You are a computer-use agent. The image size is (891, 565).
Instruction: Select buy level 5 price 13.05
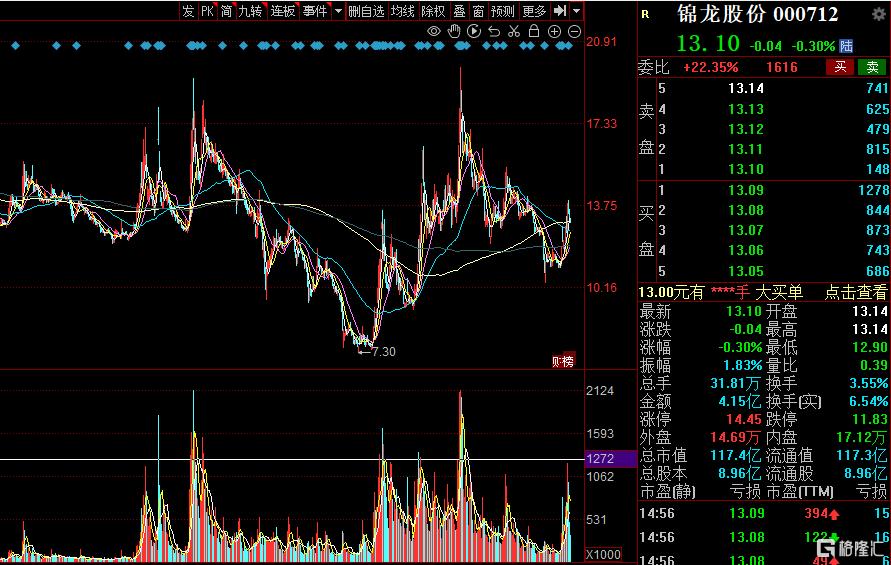coord(746,271)
